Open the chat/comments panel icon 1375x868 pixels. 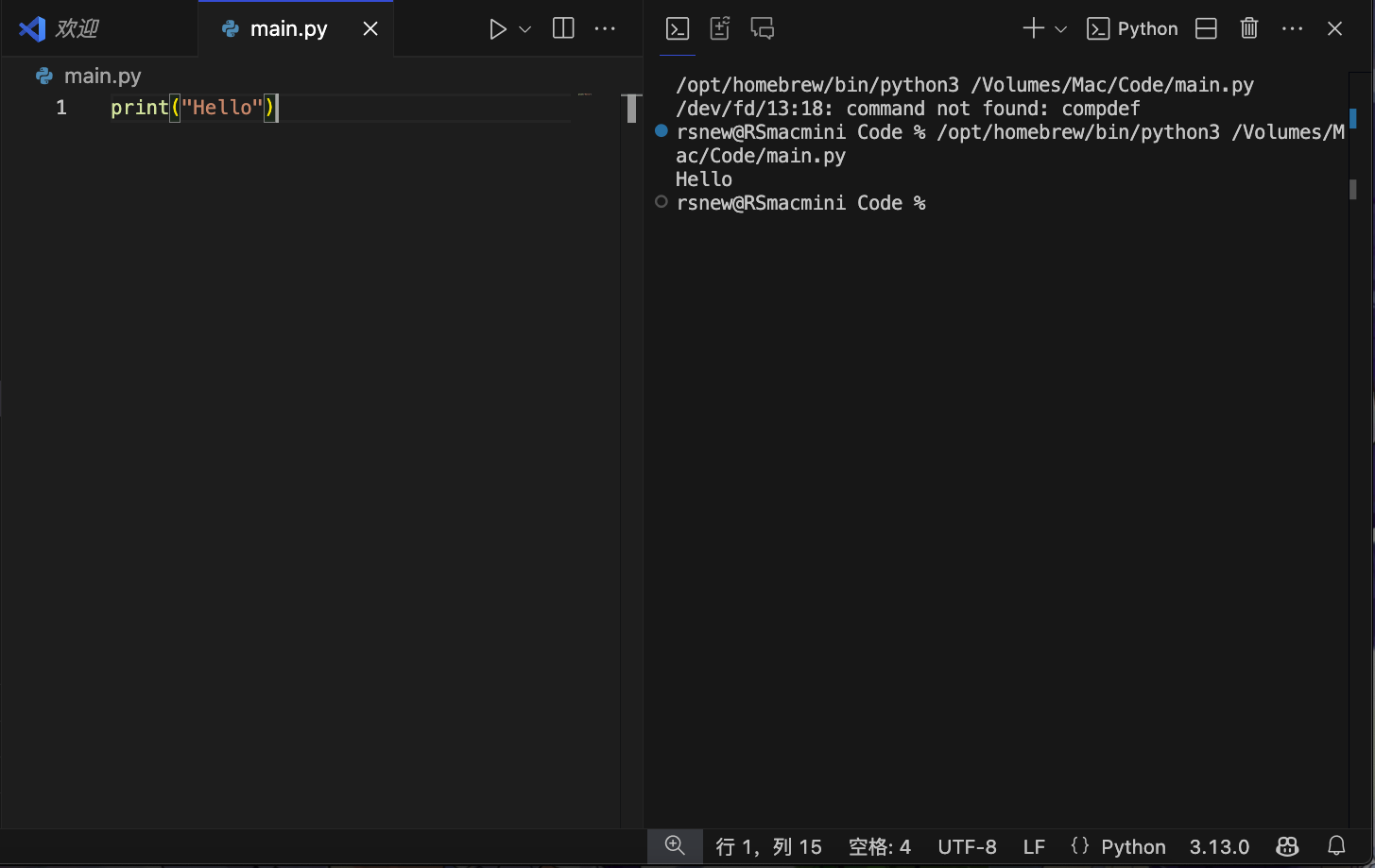[x=763, y=28]
